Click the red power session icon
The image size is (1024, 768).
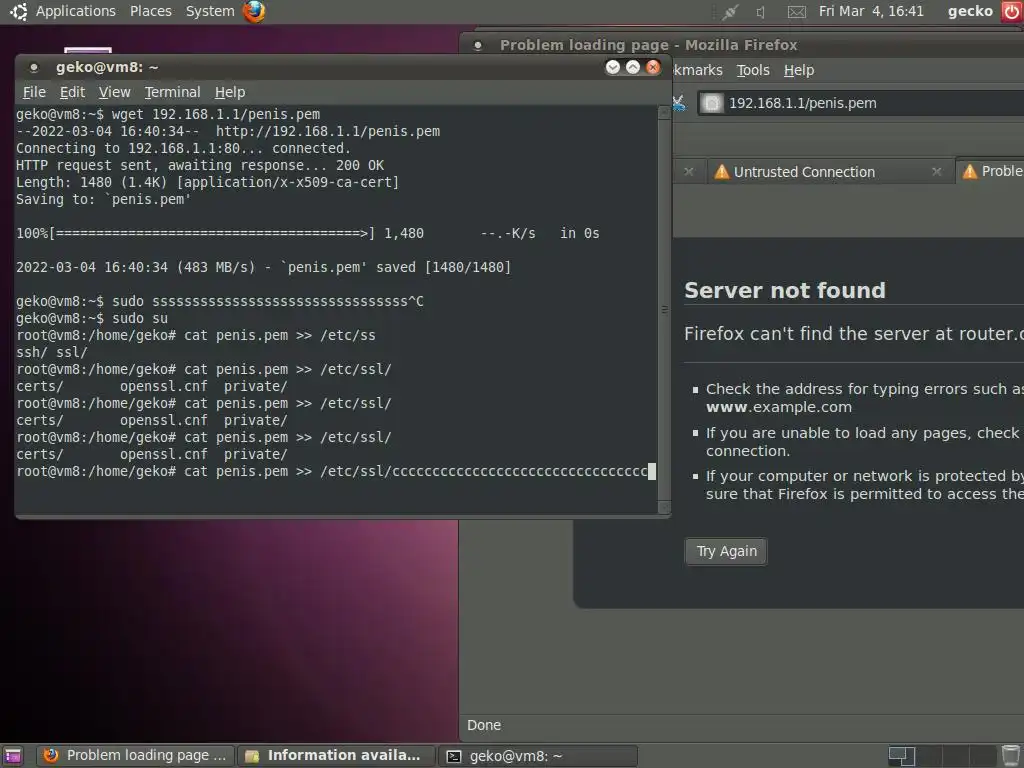(1012, 11)
